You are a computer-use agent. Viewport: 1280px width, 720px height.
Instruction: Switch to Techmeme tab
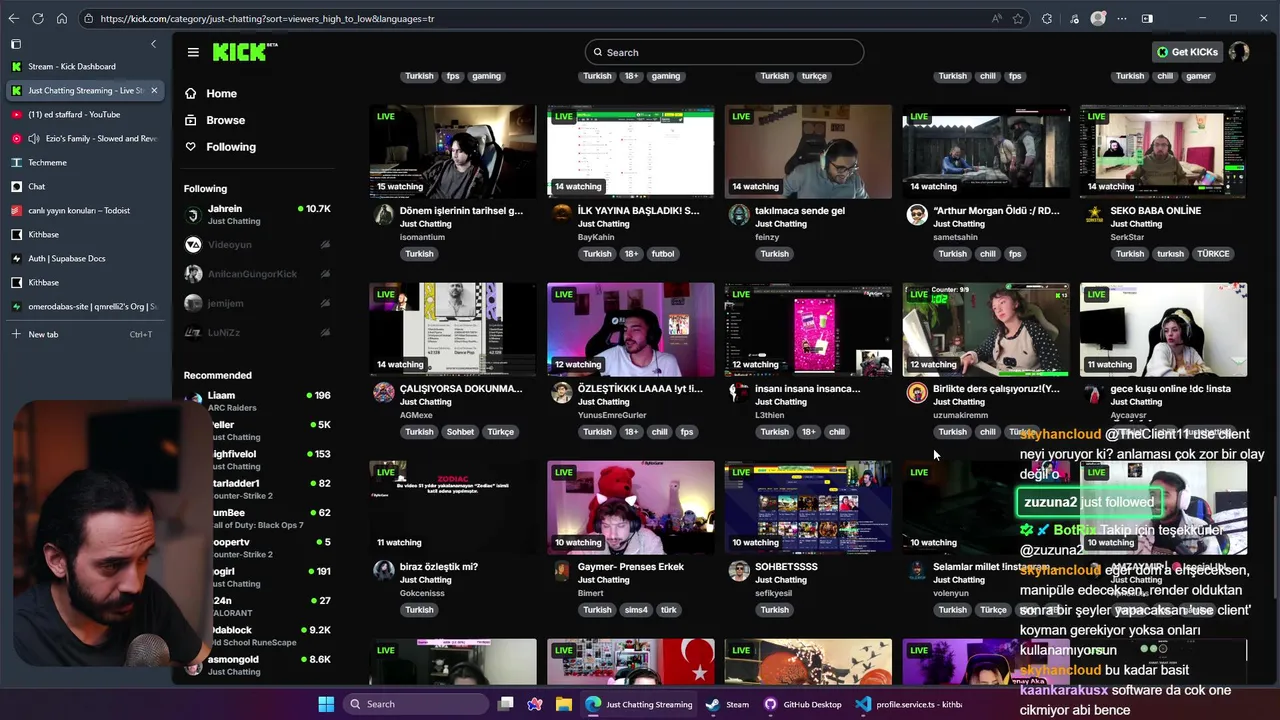[x=84, y=162]
